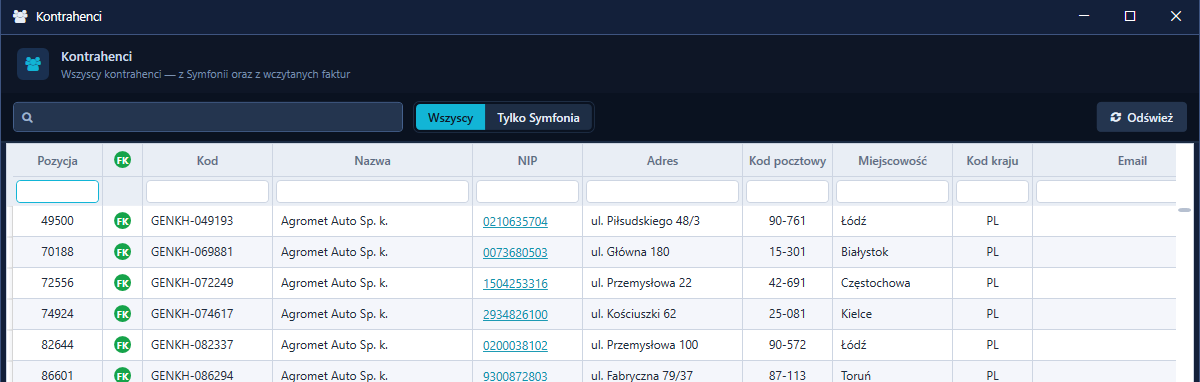
Task: Click the Kontrahenci header panel icon
Action: (x=33, y=64)
